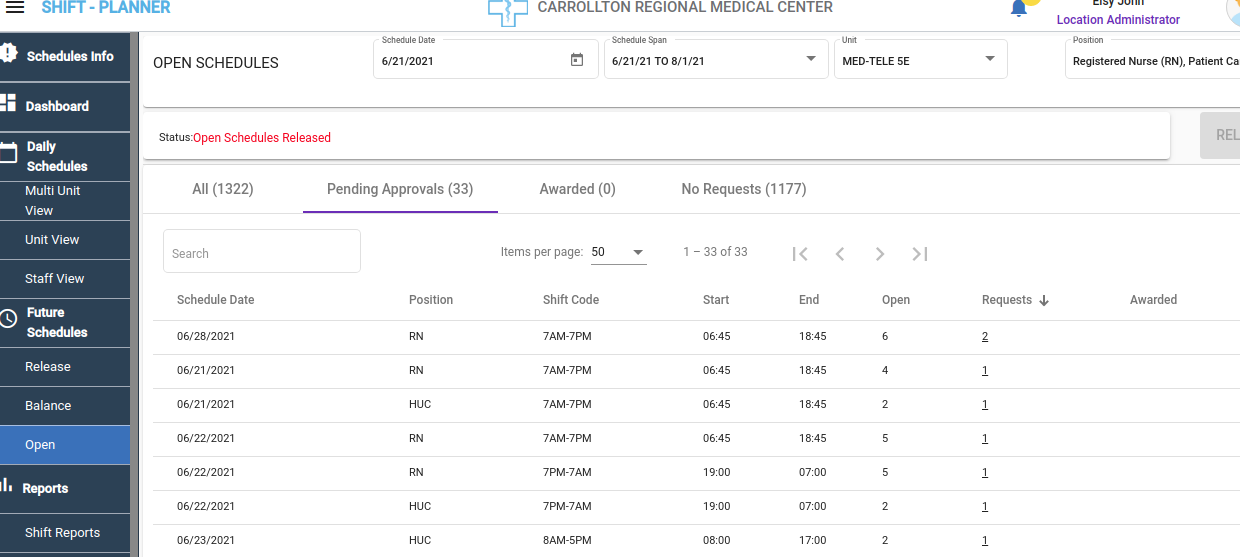Open requests link for 06/28/2021 RN shift

[x=985, y=337]
